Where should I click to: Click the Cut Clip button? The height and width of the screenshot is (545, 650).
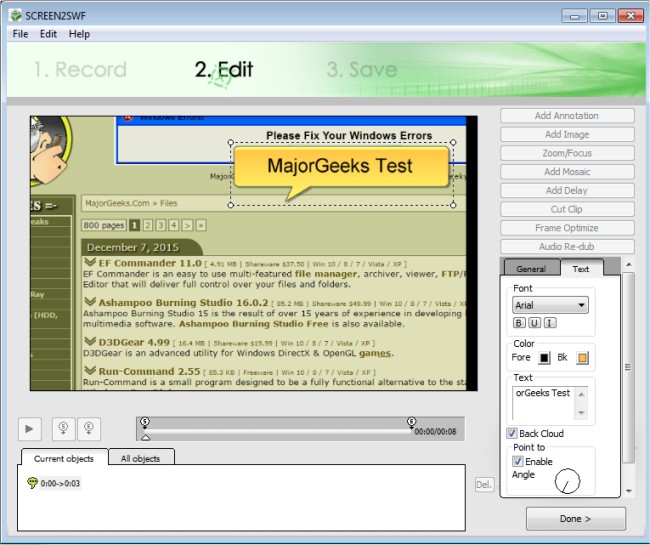click(567, 209)
